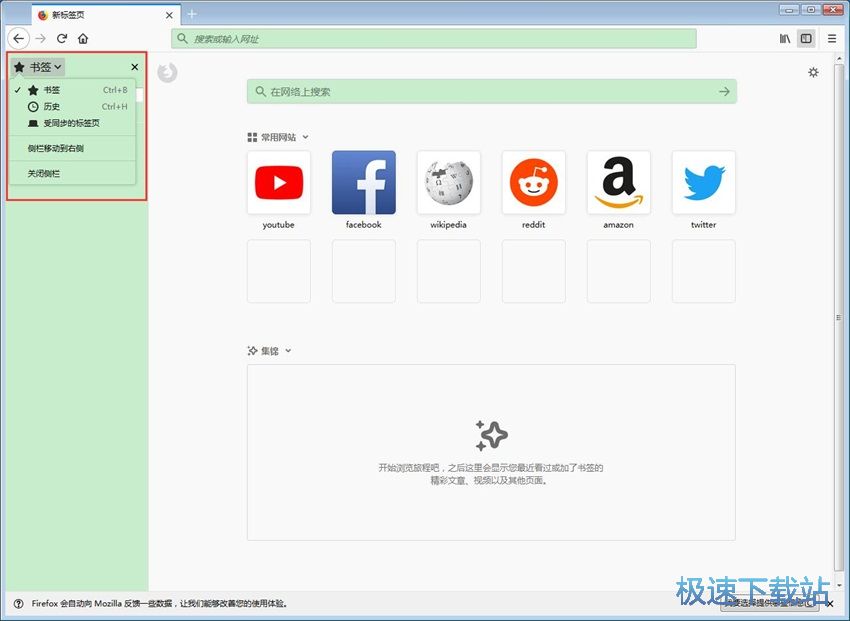The width and height of the screenshot is (850, 621).
Task: Open a new tab with plus button
Action: pyautogui.click(x=192, y=15)
